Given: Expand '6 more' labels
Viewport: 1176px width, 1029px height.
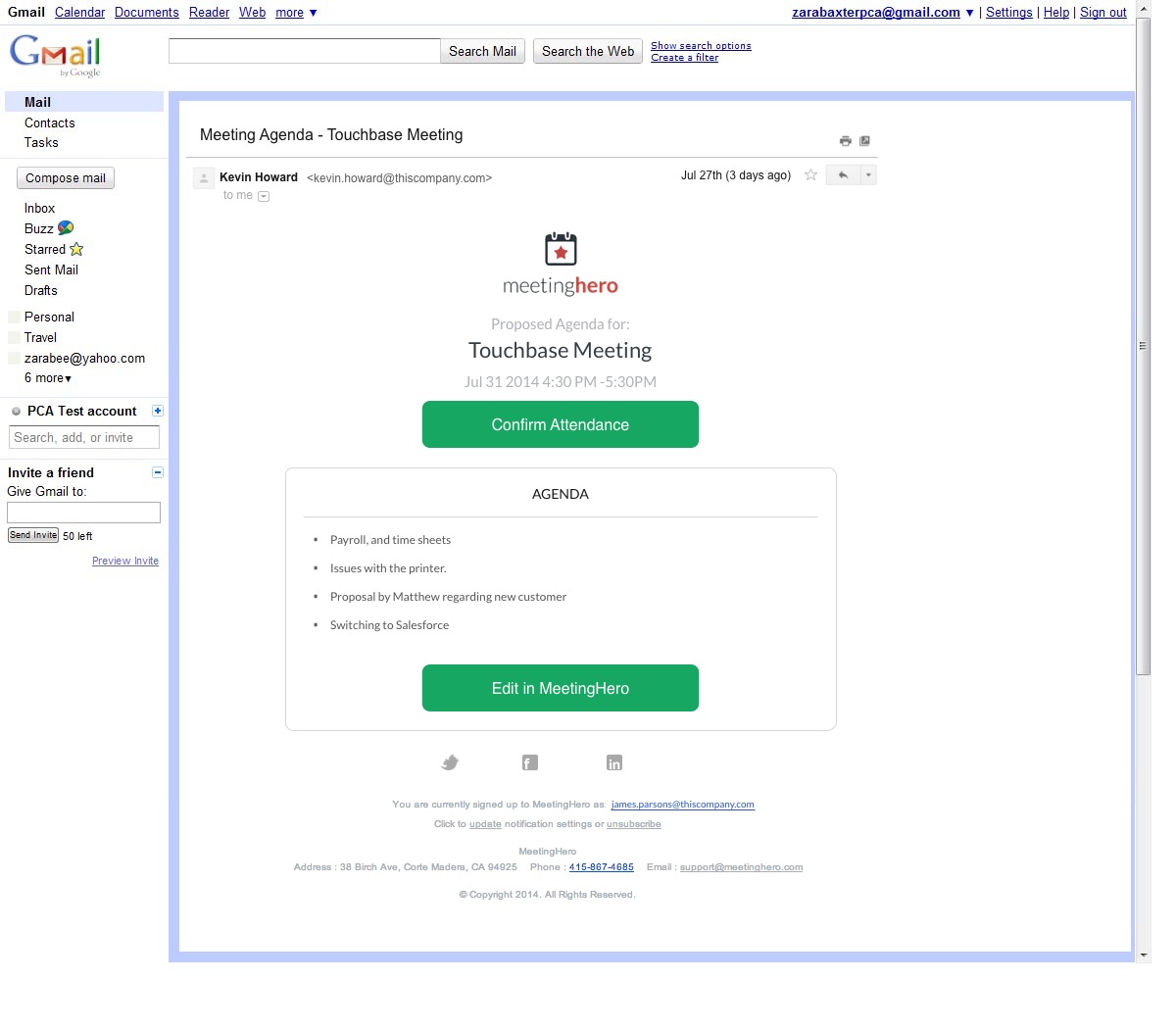Looking at the screenshot, I should [x=48, y=378].
